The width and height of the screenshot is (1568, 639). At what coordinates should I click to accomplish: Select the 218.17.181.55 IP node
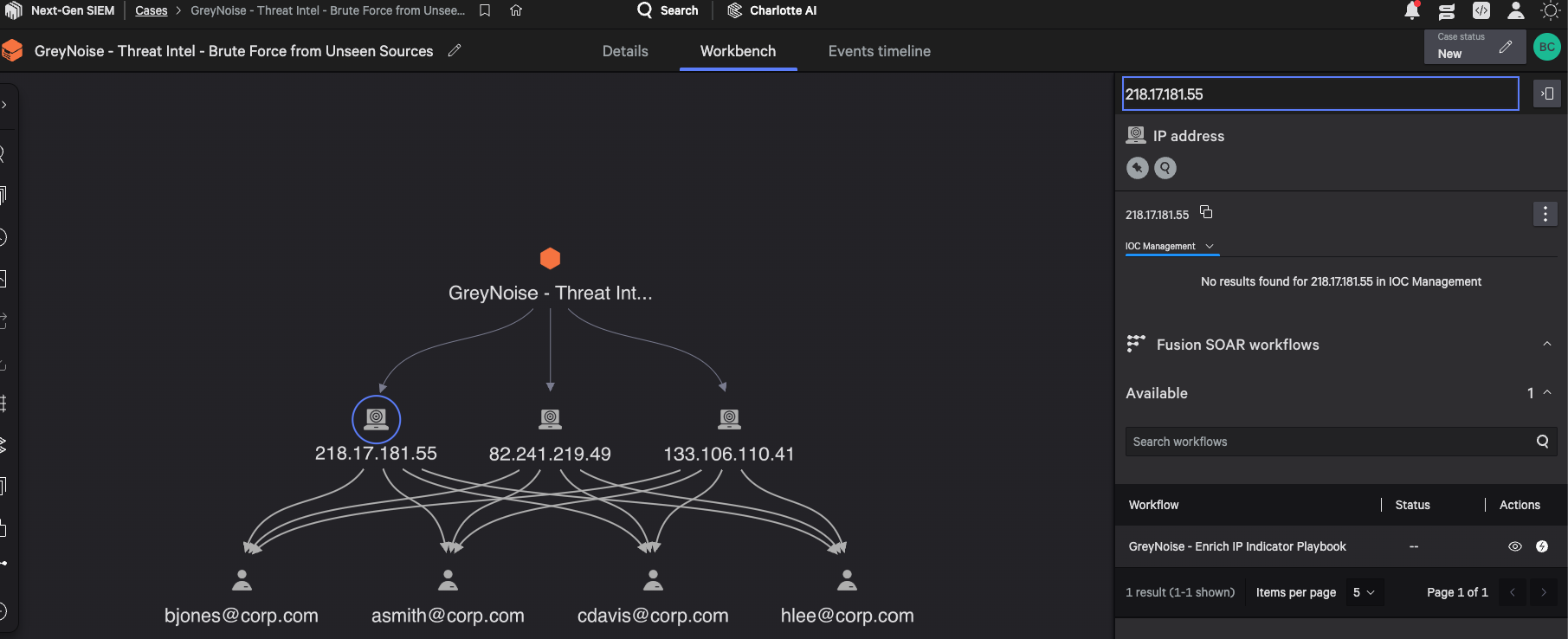pyautogui.click(x=376, y=420)
